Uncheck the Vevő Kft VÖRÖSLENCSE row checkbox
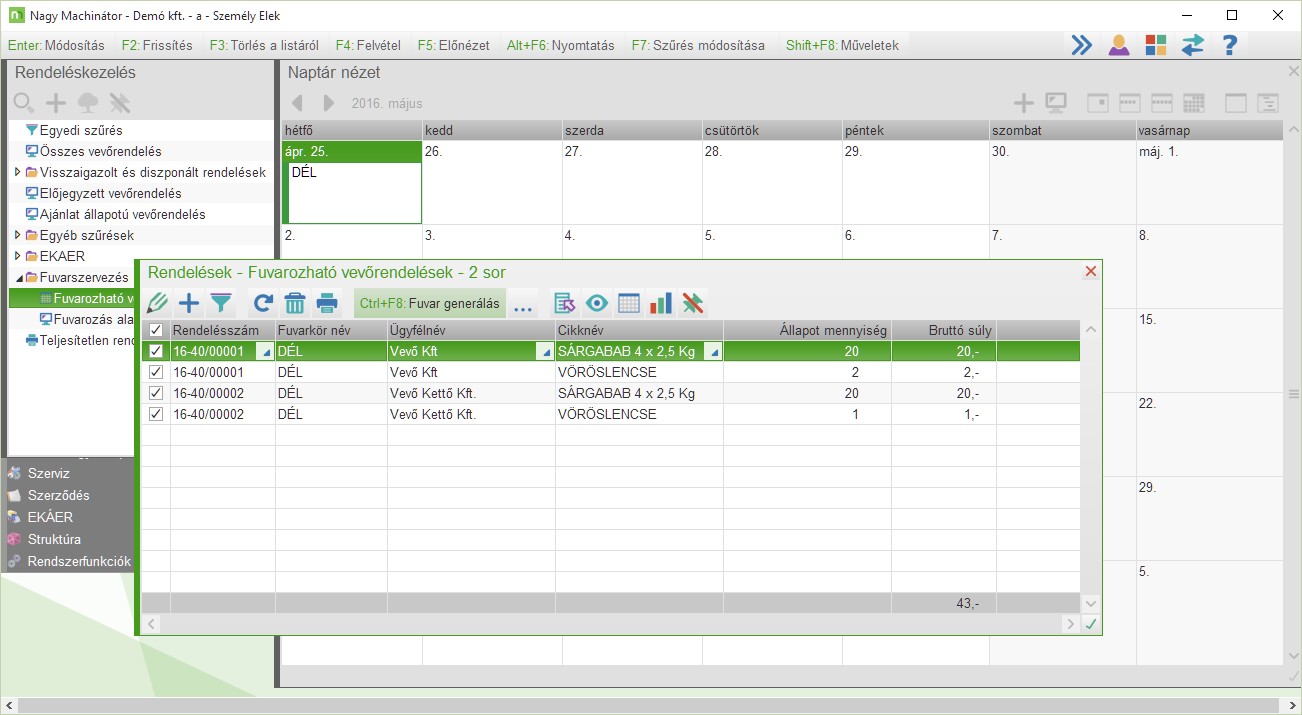1302x715 pixels. (x=155, y=372)
